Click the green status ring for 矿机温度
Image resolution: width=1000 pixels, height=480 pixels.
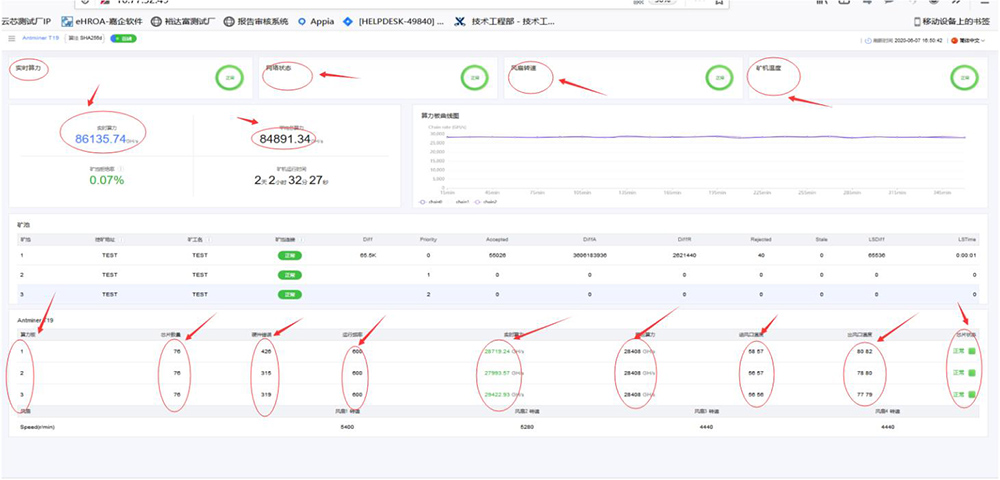(x=963, y=77)
